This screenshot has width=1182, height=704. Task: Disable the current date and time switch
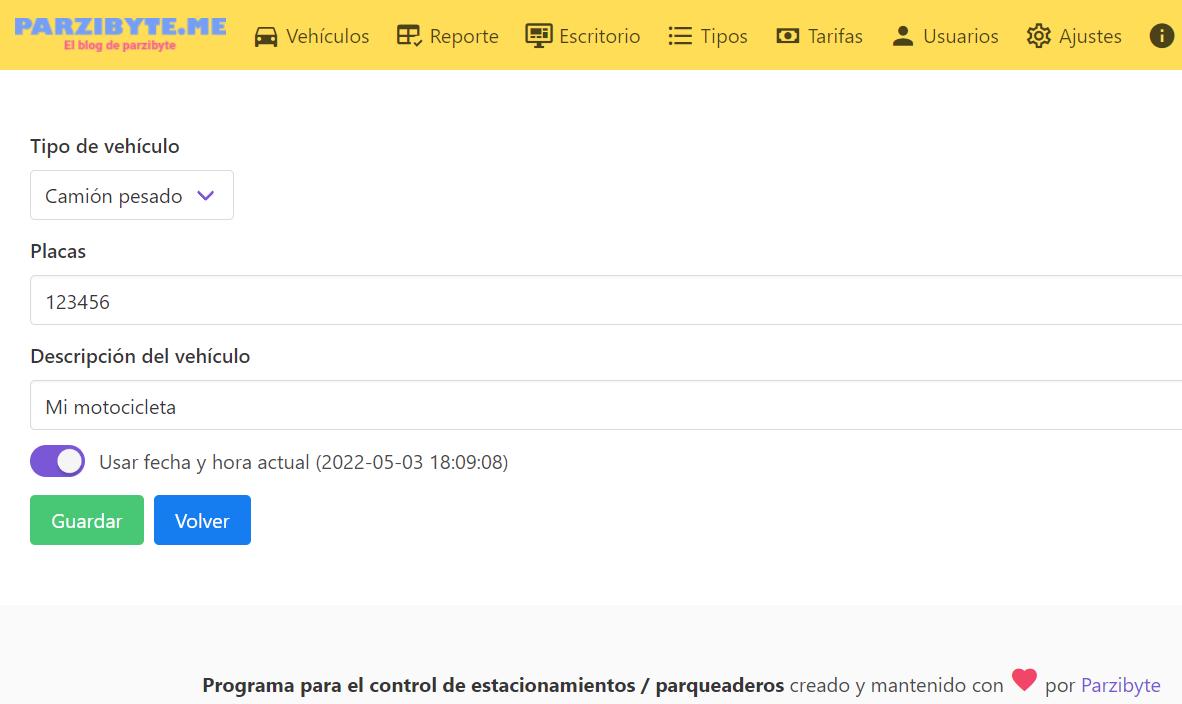point(58,462)
